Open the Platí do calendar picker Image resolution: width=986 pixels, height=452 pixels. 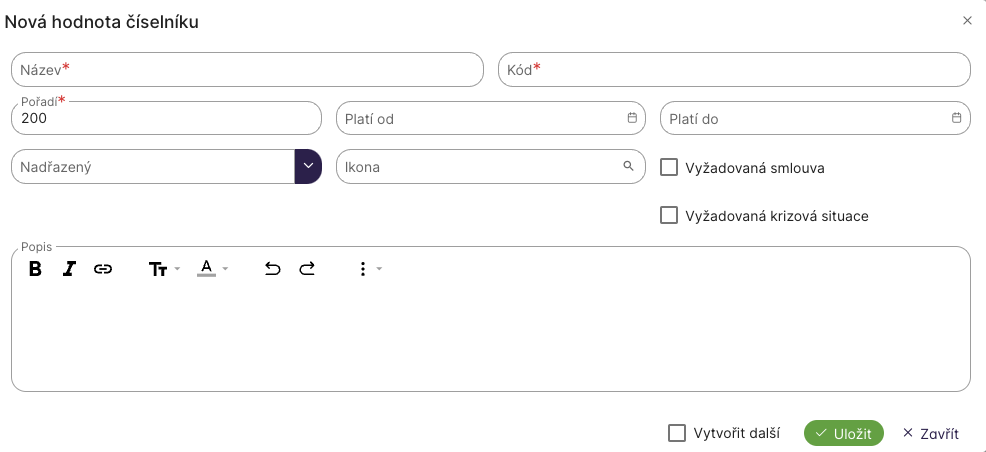956,118
